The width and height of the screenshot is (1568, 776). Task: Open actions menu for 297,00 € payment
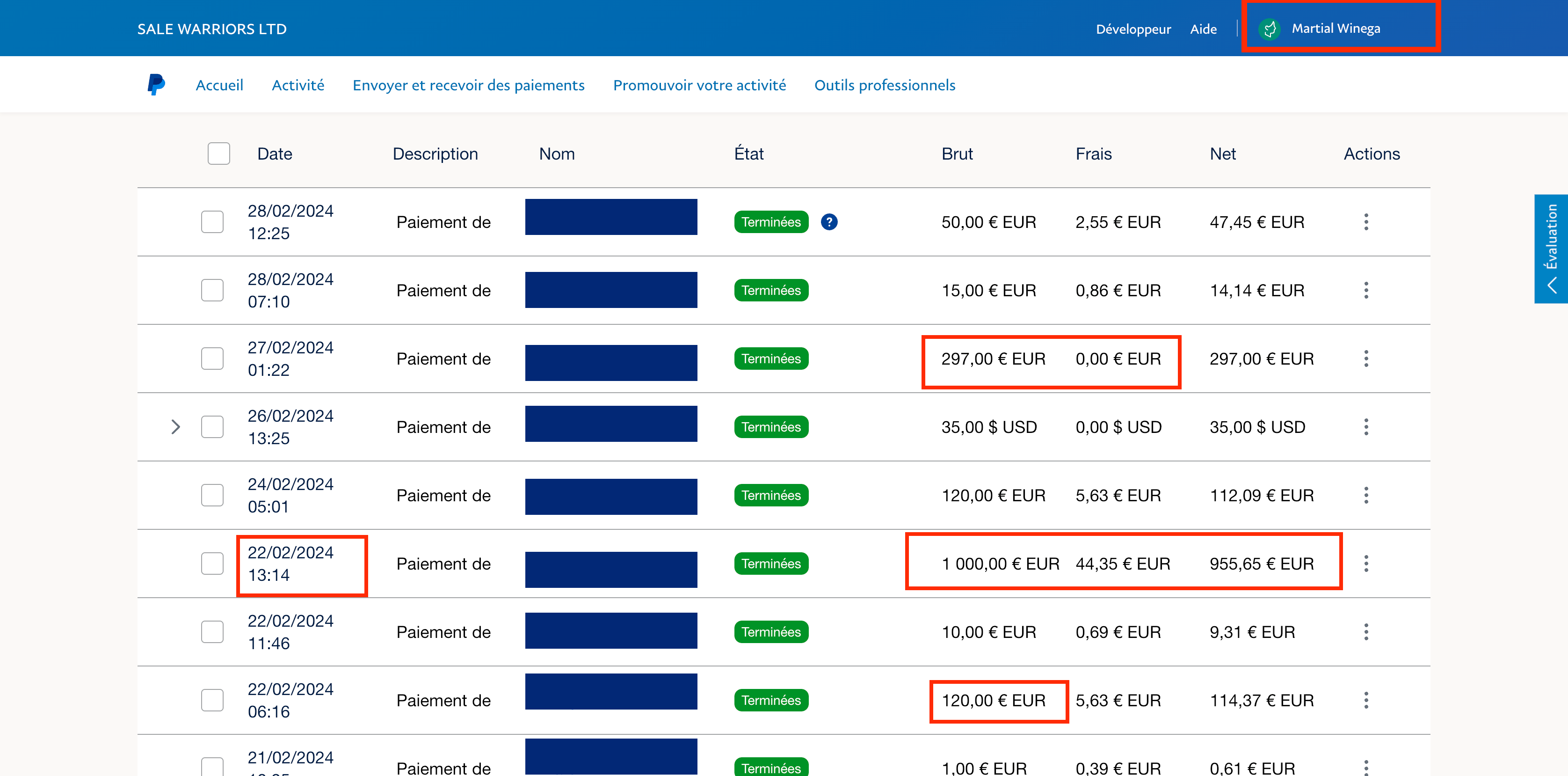[1366, 358]
